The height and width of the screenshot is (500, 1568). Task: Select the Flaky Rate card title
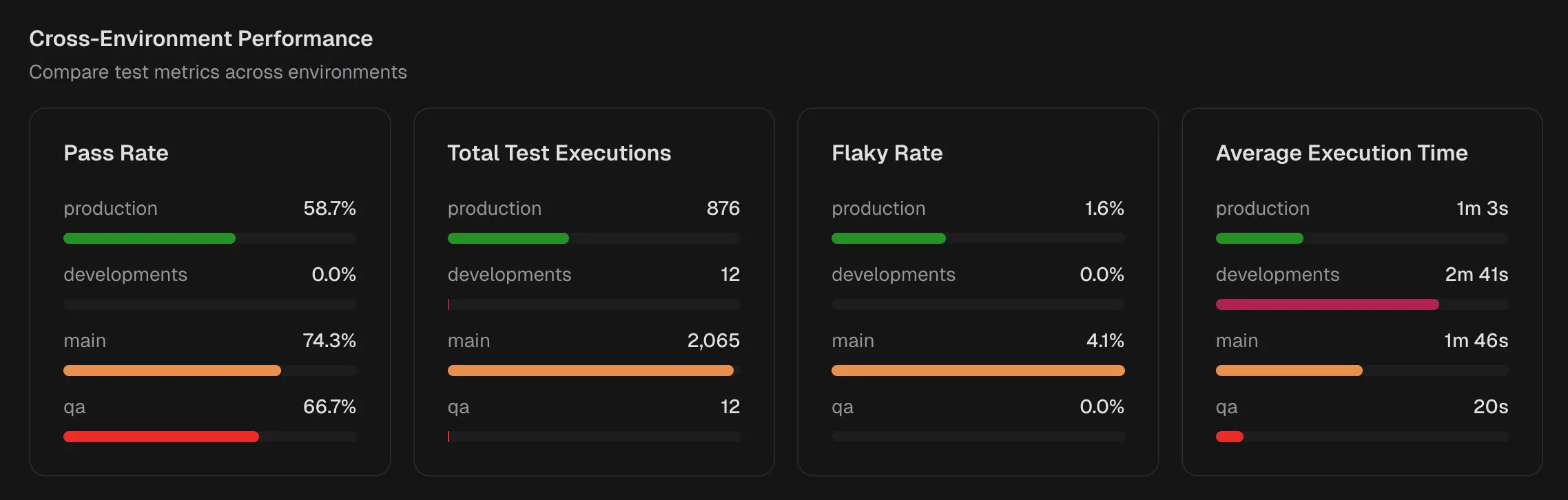(x=887, y=153)
